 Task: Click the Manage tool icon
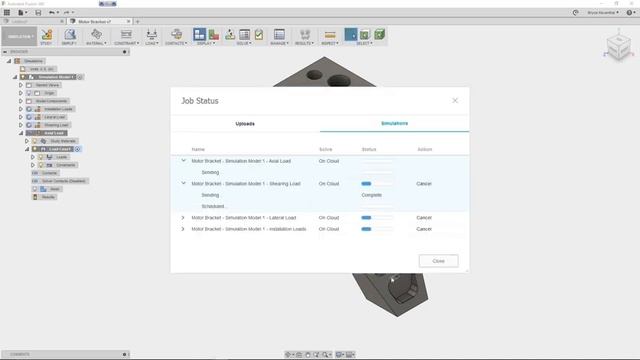click(x=279, y=35)
